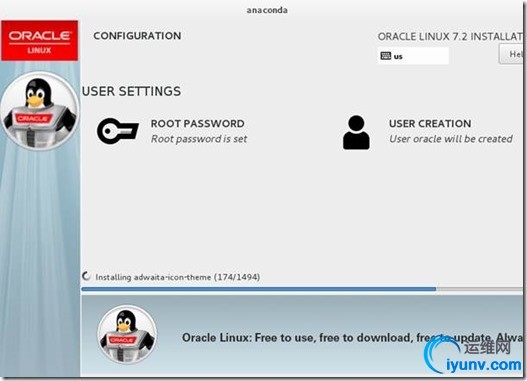Click the Oracle Linux red logo
Image resolution: width=527 pixels, height=381 pixels.
click(x=40, y=41)
